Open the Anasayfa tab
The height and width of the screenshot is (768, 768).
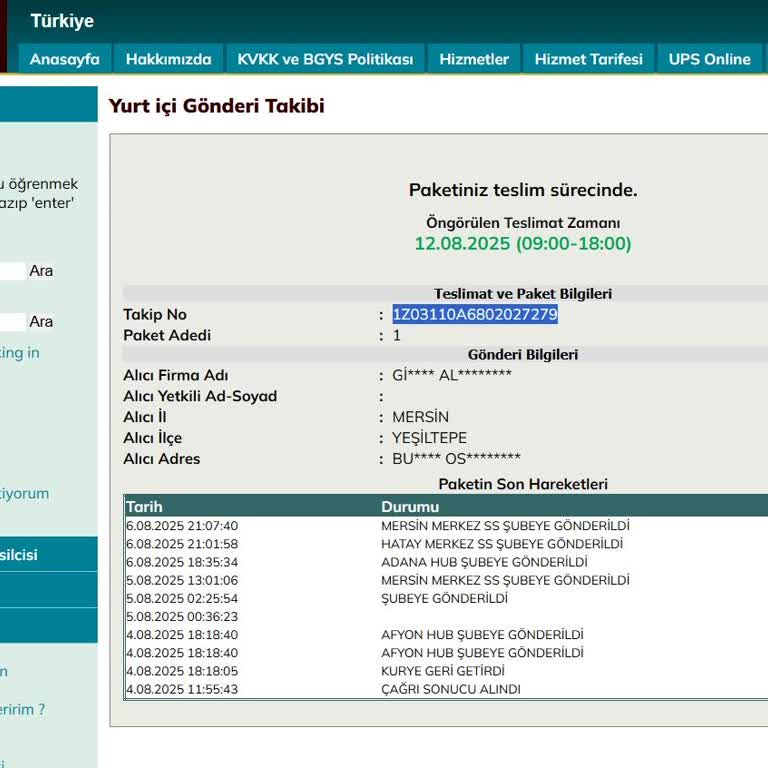64,59
